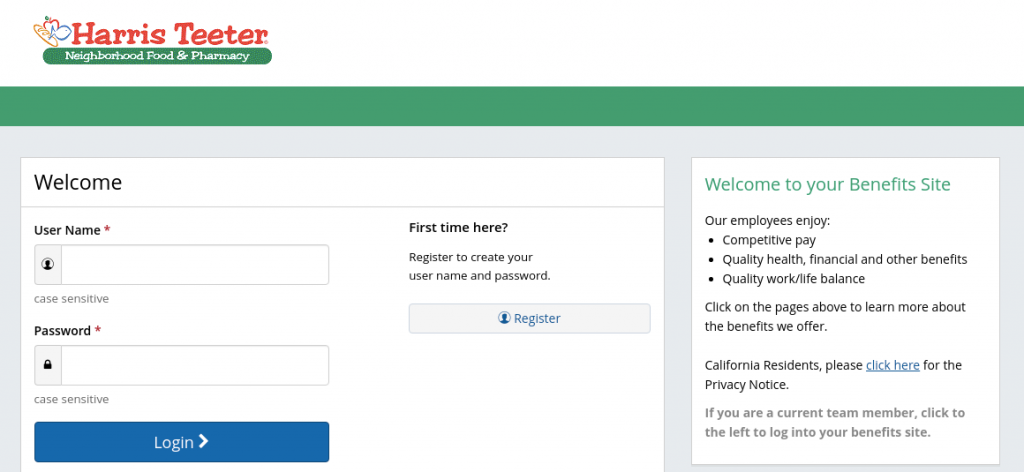Click the gray 'current team member' note
This screenshot has height=472, width=1024.
[834, 422]
